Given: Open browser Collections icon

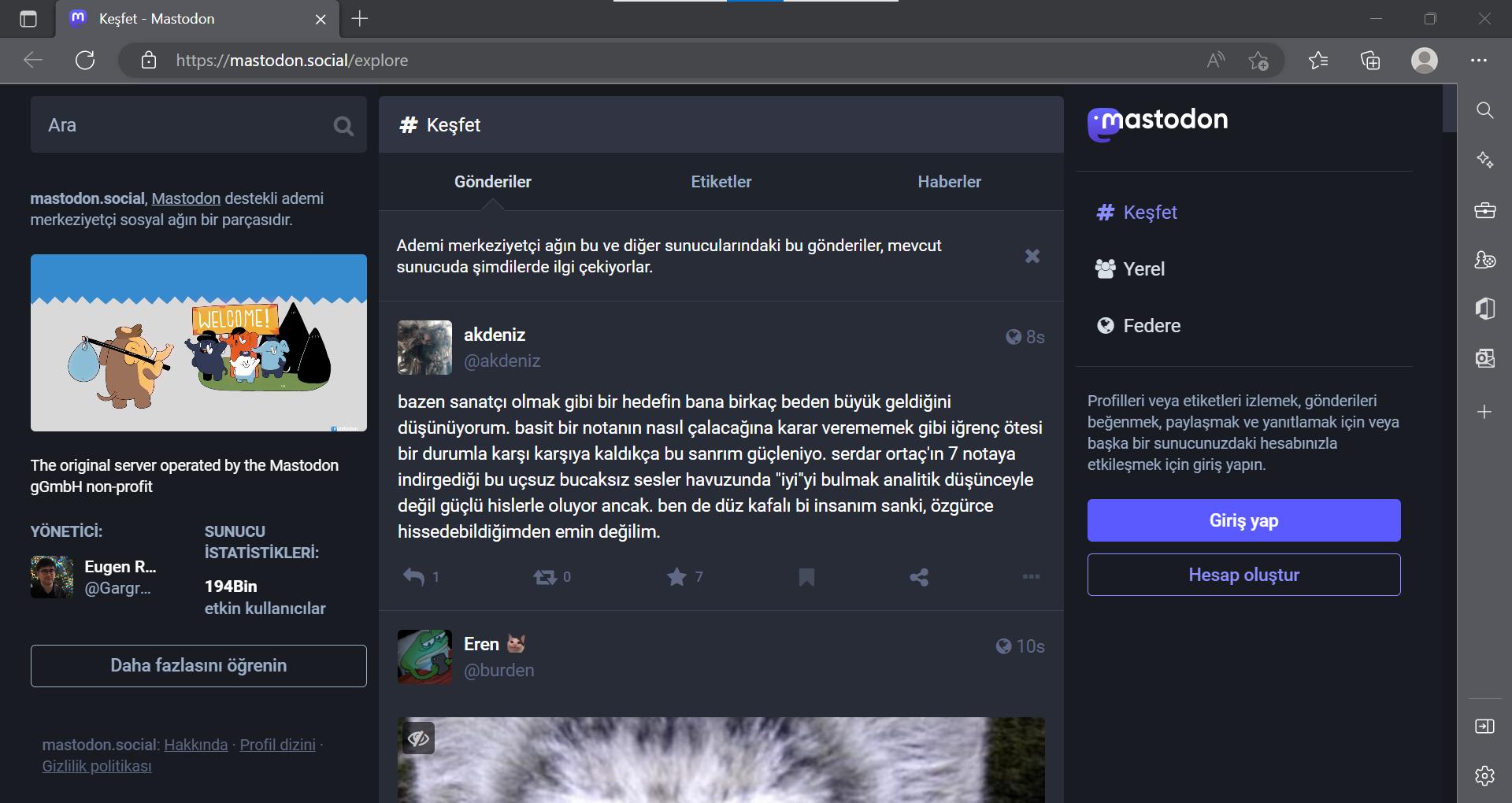Looking at the screenshot, I should [1370, 61].
